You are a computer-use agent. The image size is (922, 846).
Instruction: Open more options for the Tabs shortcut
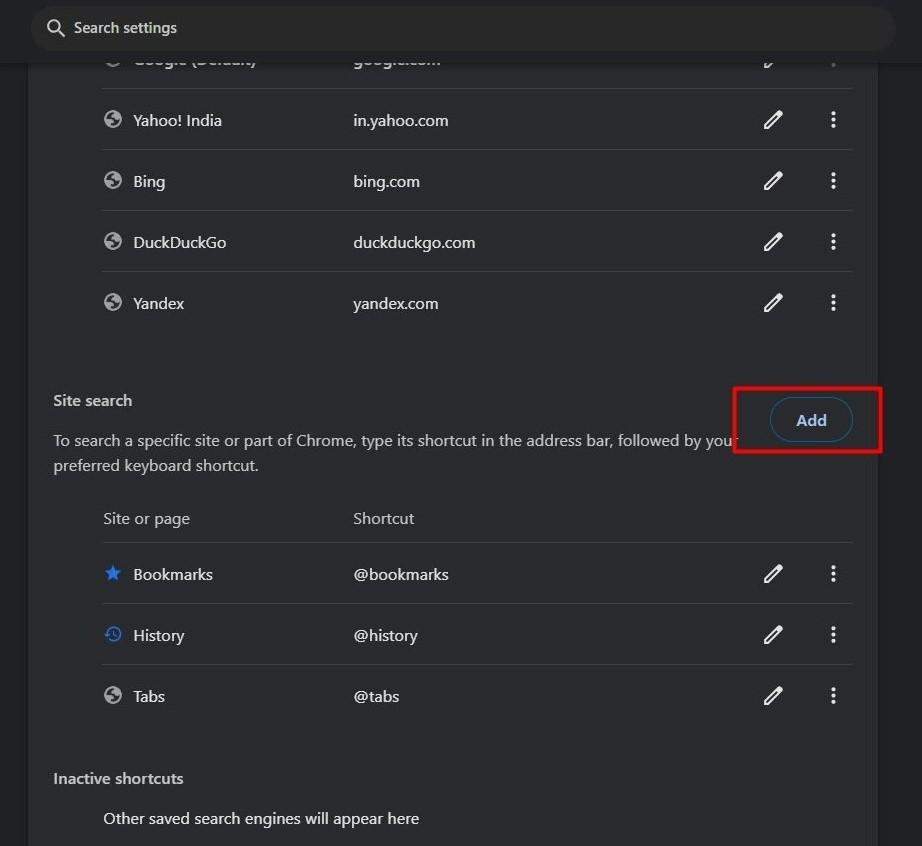(x=833, y=695)
